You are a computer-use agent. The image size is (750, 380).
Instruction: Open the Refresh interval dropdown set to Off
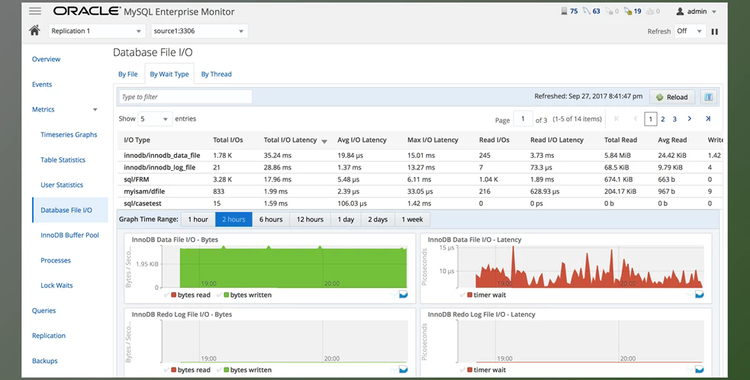click(690, 31)
